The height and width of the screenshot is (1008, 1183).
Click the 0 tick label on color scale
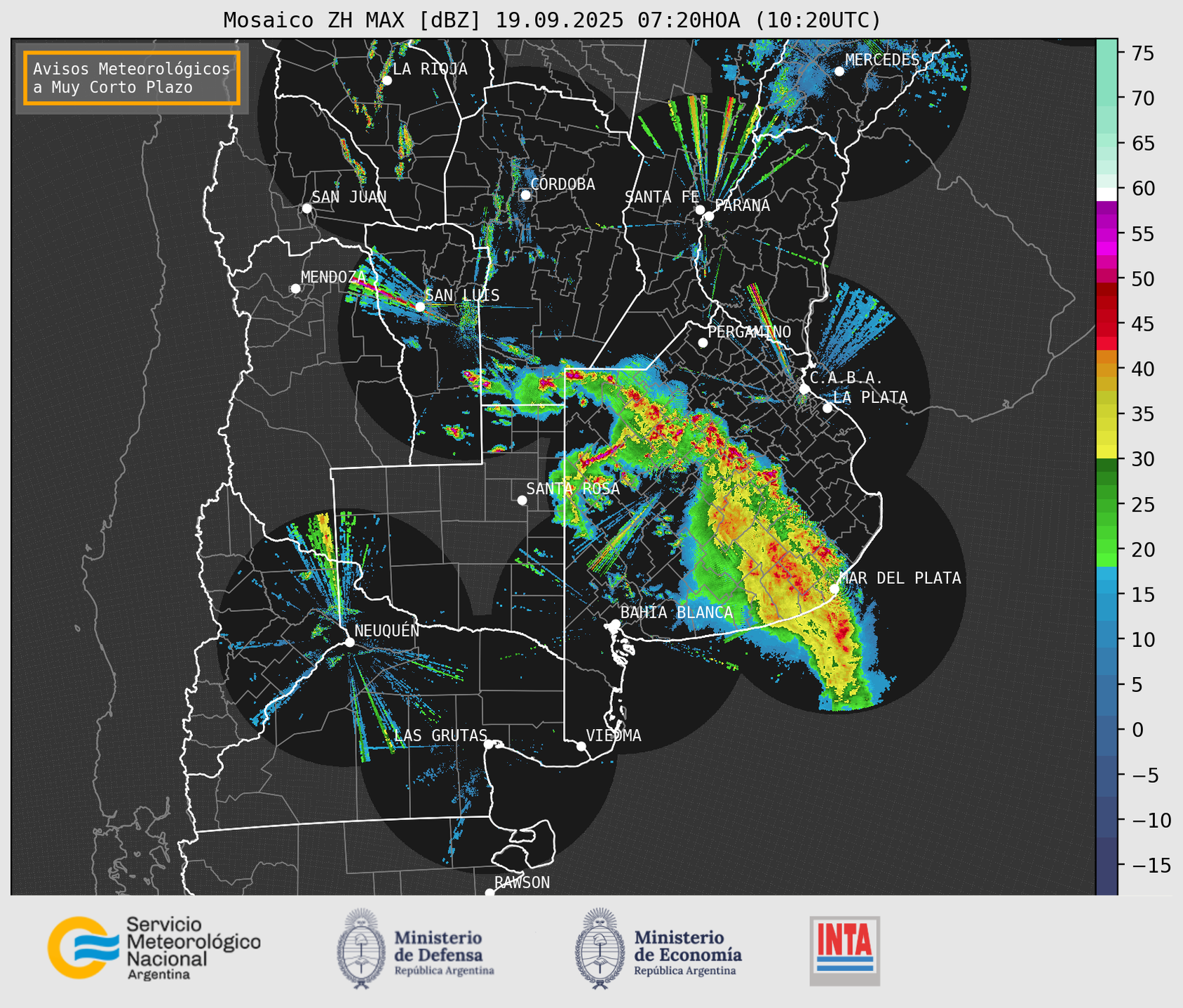1137,730
